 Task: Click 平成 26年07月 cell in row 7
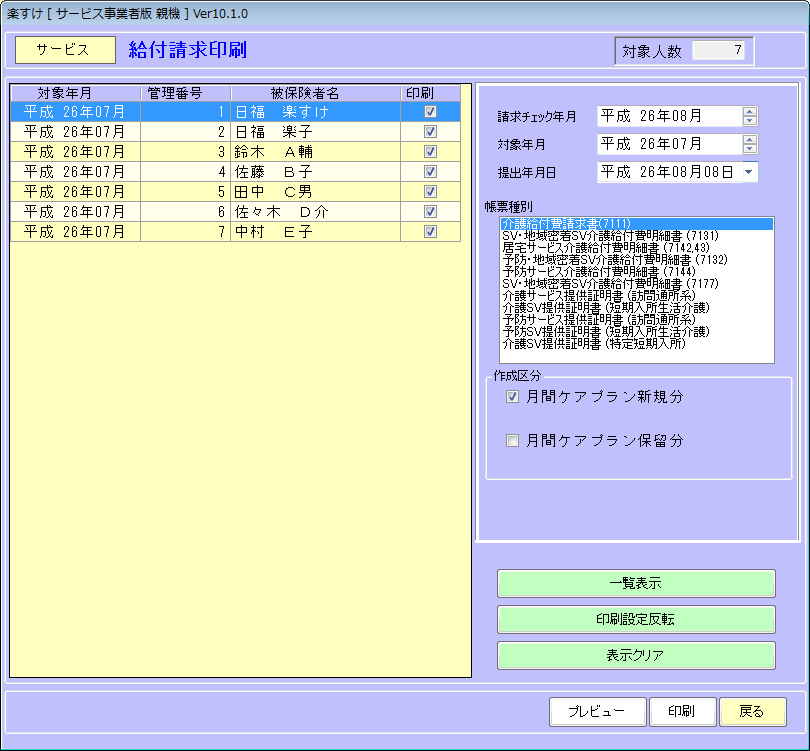pos(75,231)
